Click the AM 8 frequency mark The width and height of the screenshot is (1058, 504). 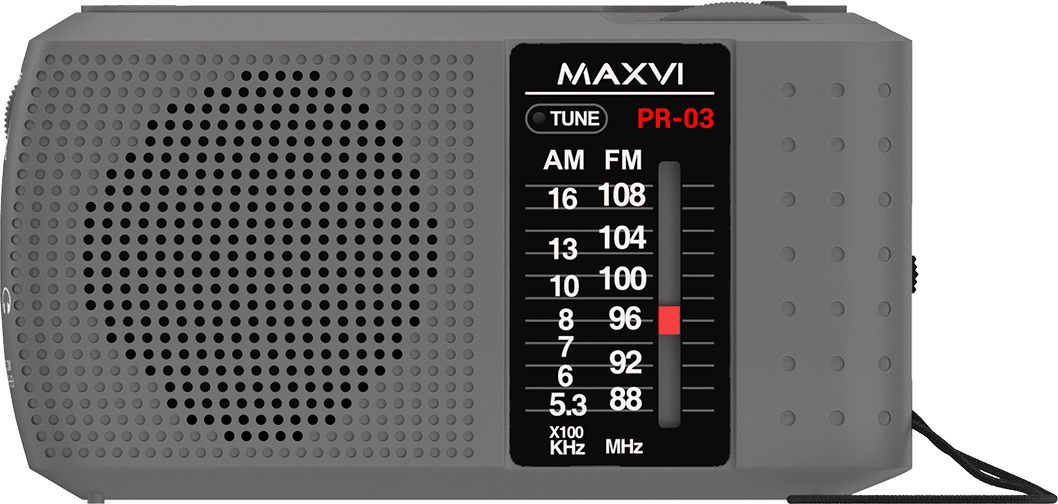click(x=566, y=318)
